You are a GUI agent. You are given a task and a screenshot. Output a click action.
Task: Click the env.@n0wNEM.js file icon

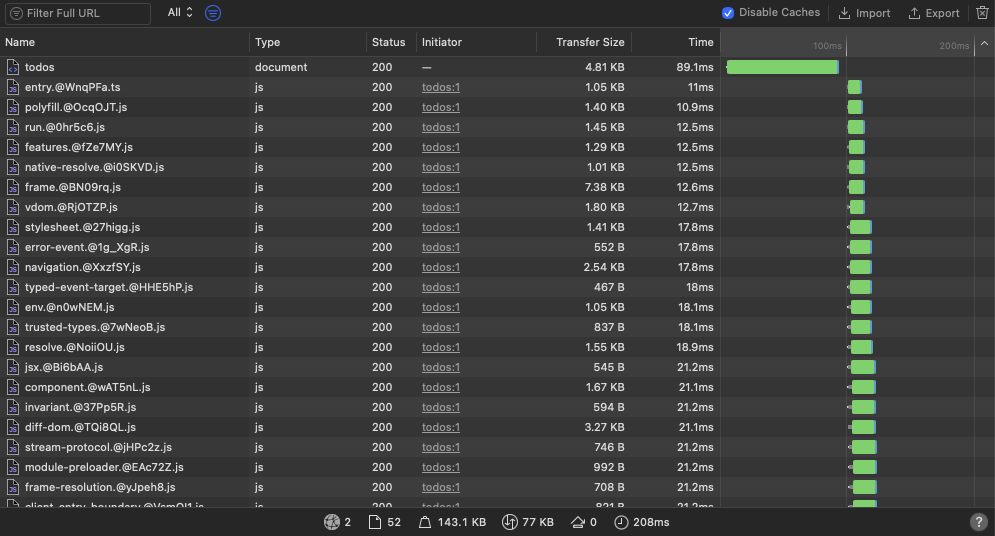pyautogui.click(x=13, y=307)
